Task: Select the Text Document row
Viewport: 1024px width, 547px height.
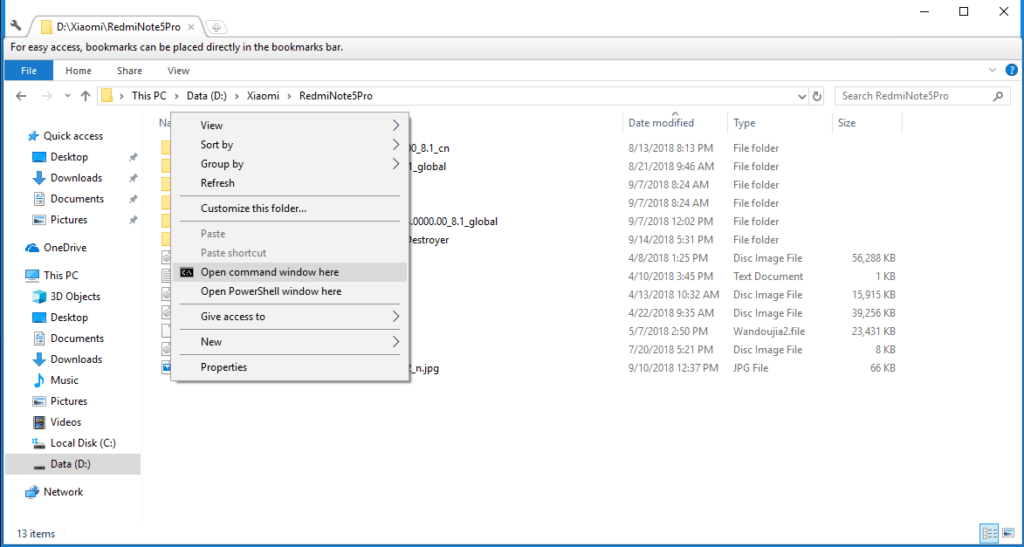Action: point(528,276)
